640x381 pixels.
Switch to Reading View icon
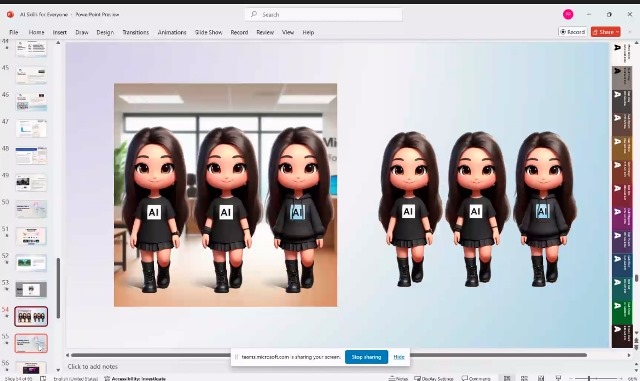[541, 379]
